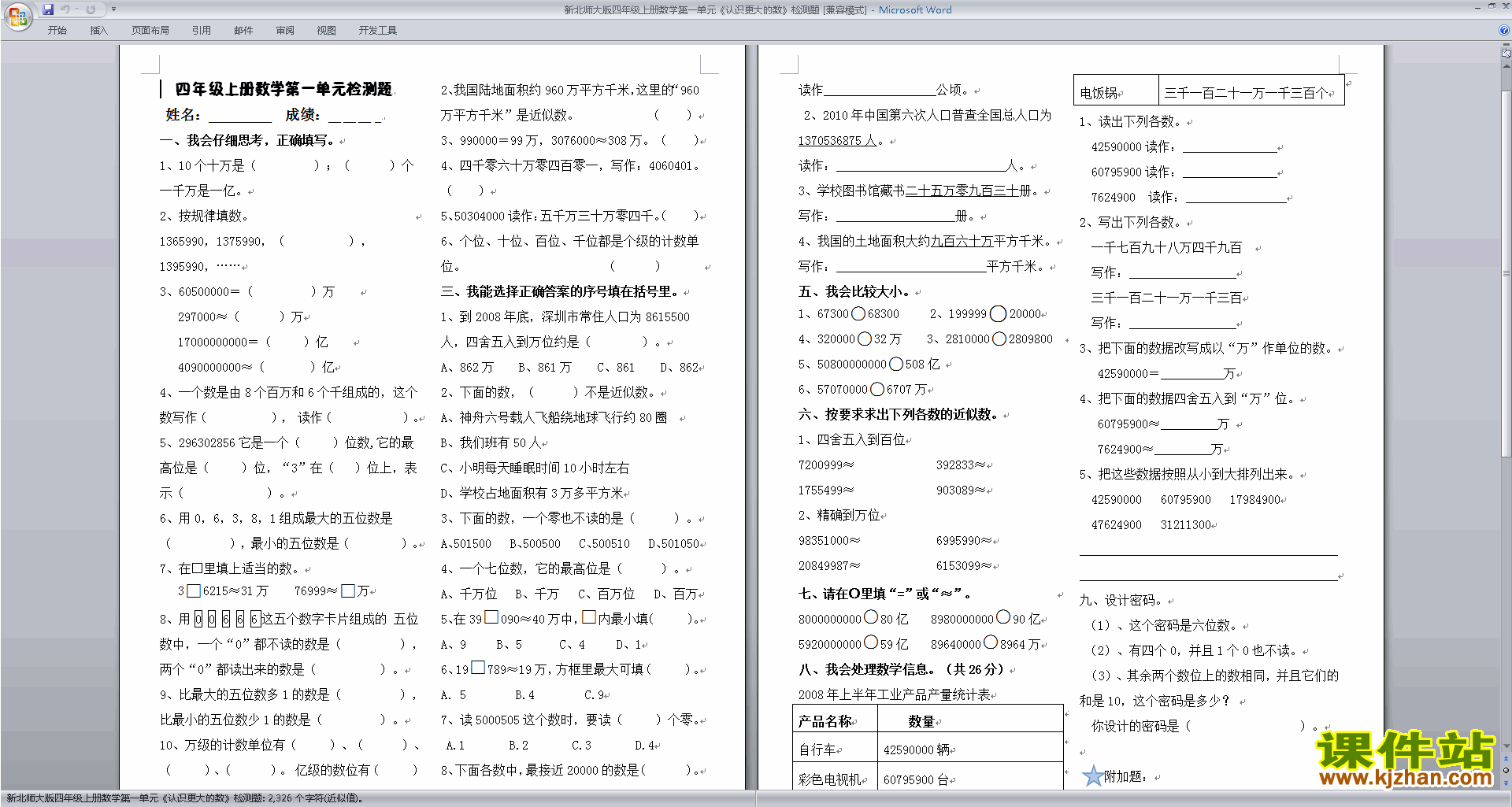Screen dimensions: 1512x807
Task: Click answer option D、百万
Action: coord(676,594)
